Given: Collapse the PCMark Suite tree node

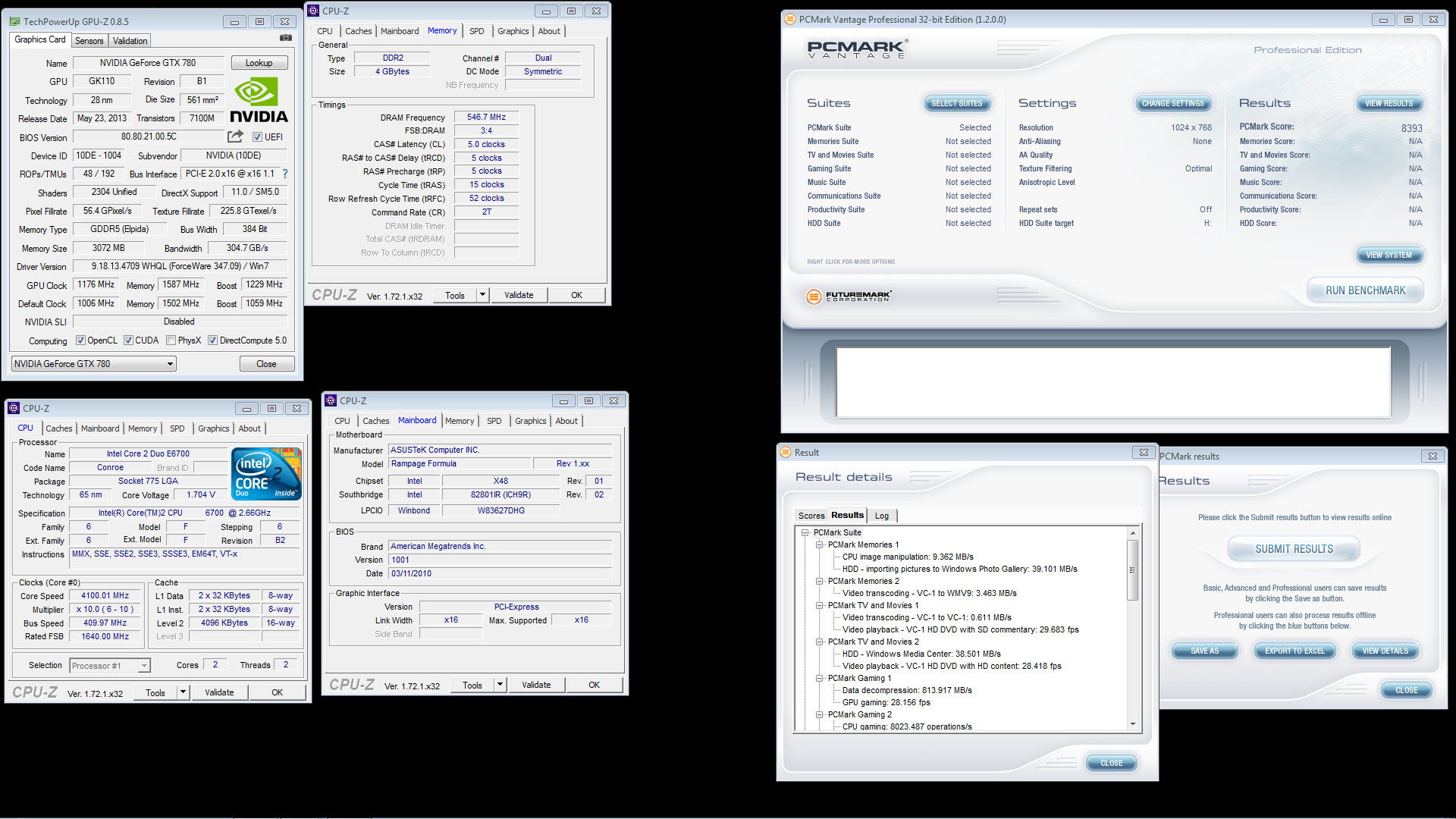Looking at the screenshot, I should click(x=805, y=532).
